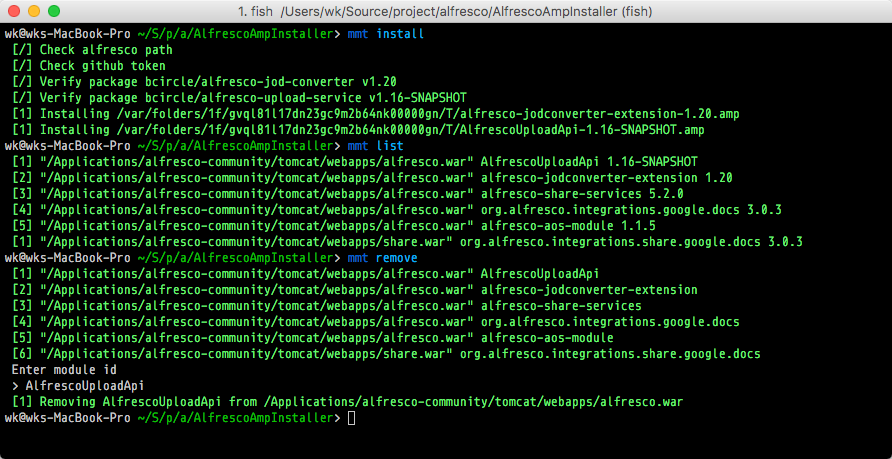Click 'org.alfresco.integrations.google.docs' in remove list row [4]
892x459 pixels.
pyautogui.click(x=610, y=322)
